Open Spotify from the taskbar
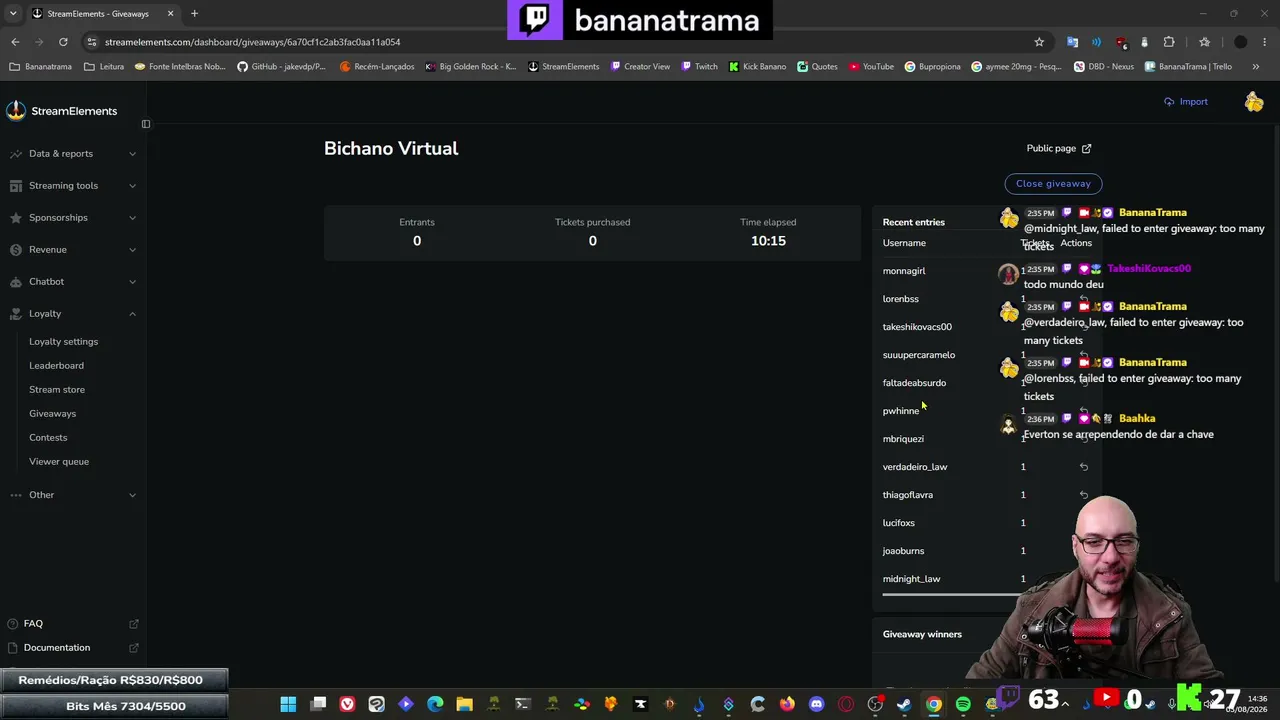The height and width of the screenshot is (720, 1280). coord(963,704)
